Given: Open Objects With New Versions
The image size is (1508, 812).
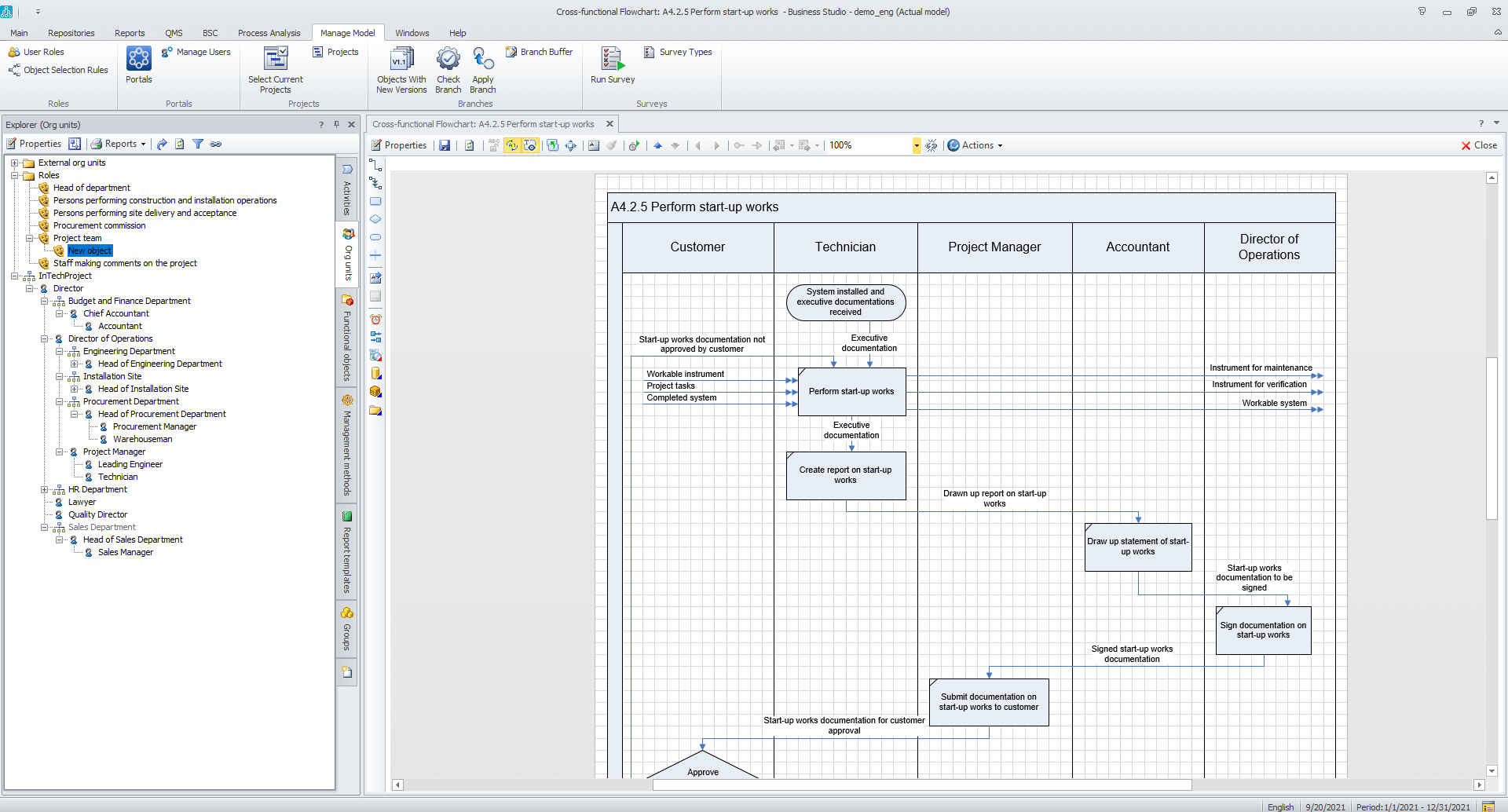Looking at the screenshot, I should coord(401,60).
